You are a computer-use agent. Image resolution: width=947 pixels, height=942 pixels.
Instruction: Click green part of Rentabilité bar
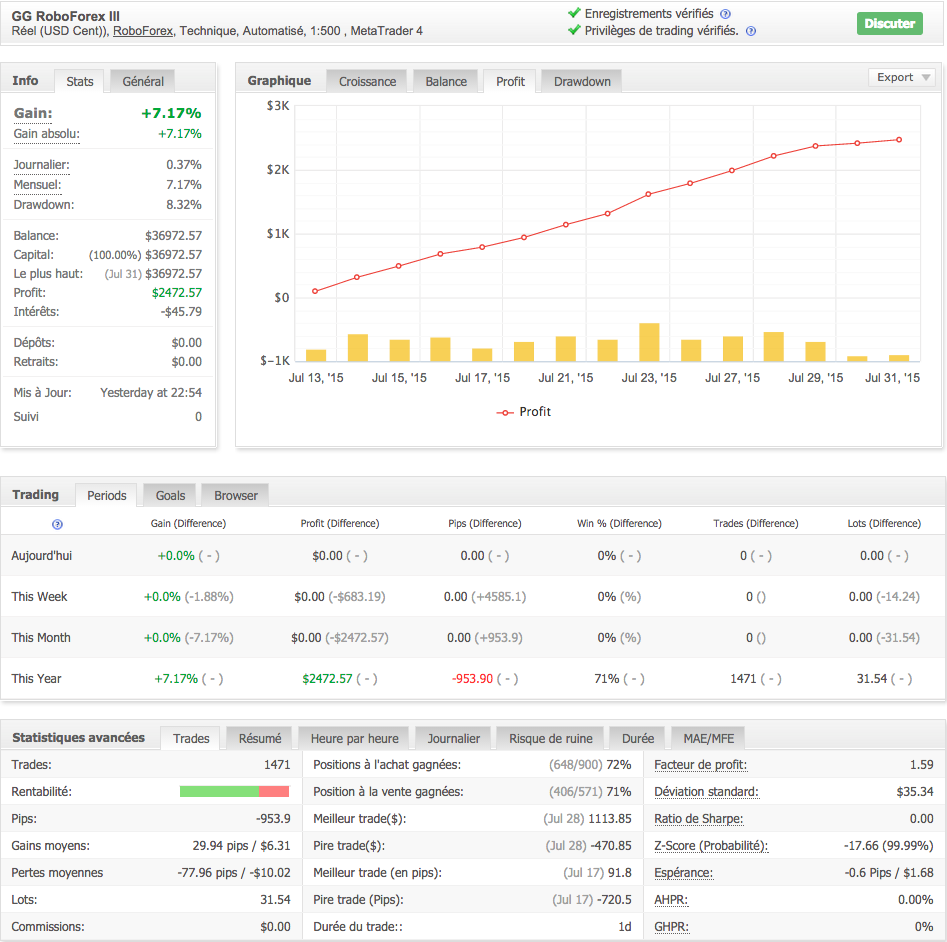[x=219, y=792]
